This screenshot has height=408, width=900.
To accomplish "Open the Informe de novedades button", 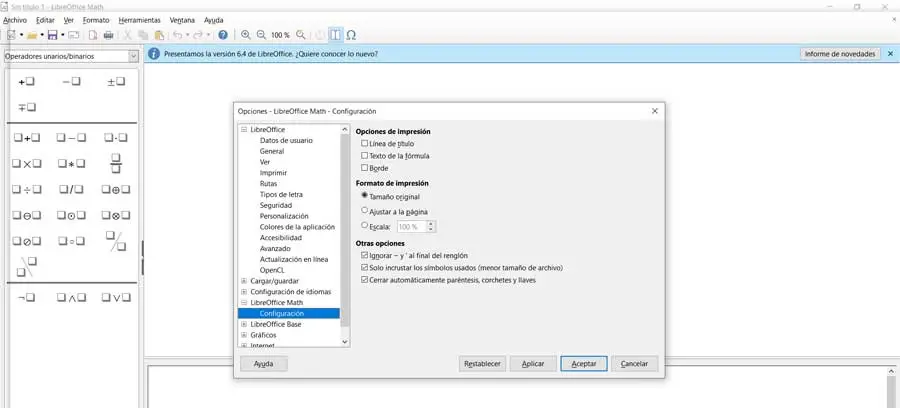I will [840, 53].
